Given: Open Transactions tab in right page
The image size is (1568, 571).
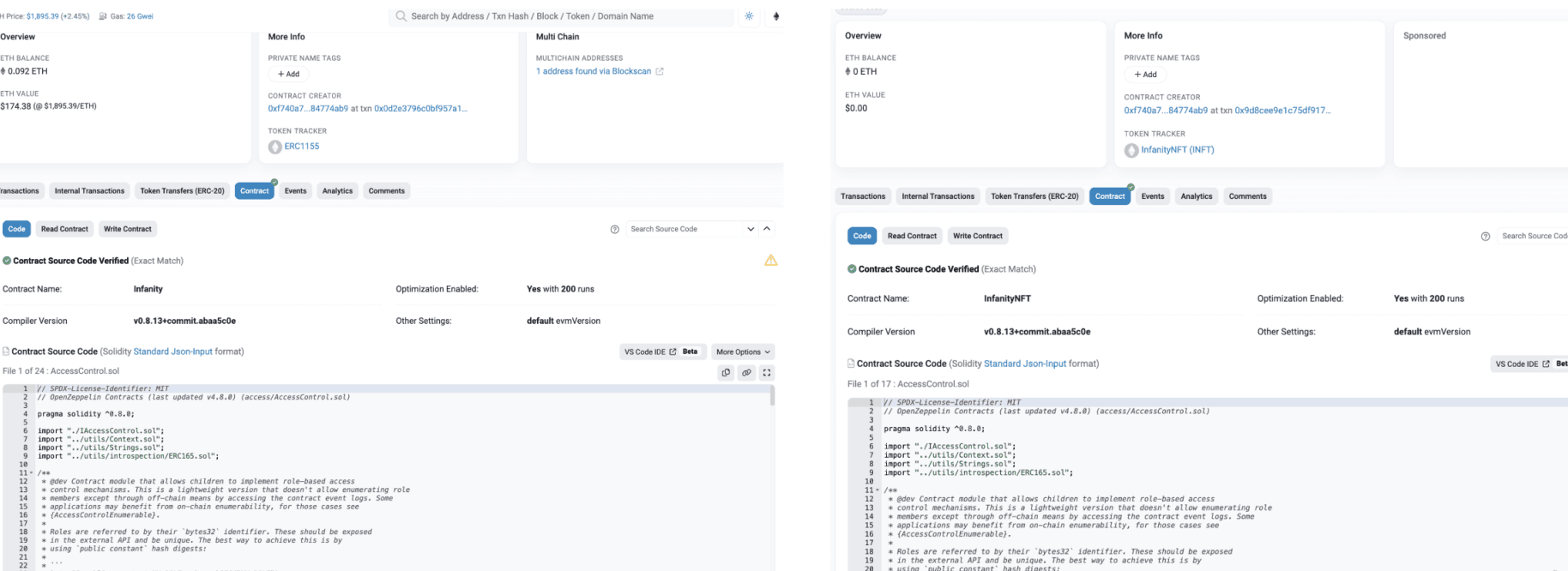Looking at the screenshot, I should point(863,196).
